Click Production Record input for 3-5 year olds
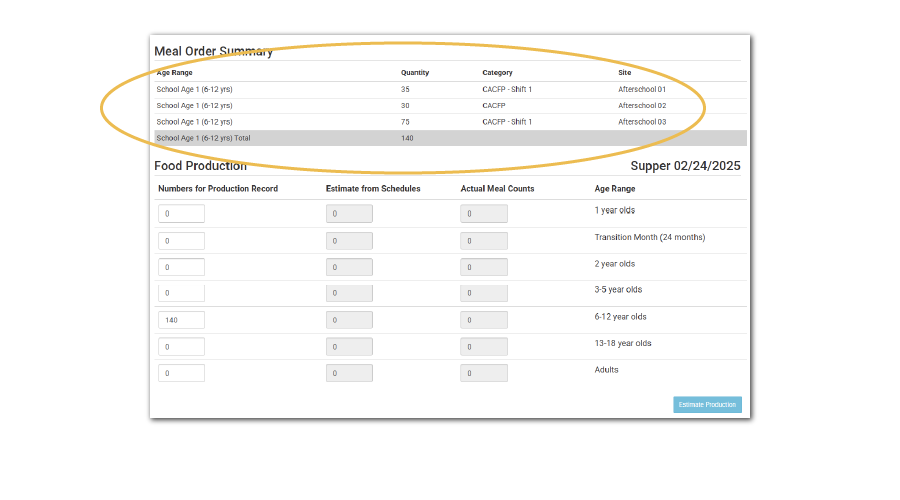This screenshot has width=900, height=500. 181,293
